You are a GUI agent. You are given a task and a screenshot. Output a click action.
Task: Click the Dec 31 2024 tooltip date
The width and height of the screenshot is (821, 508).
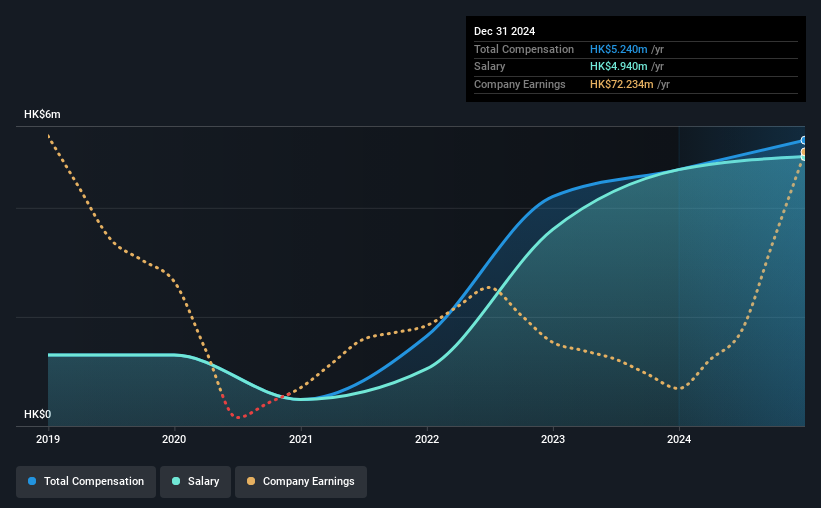pos(504,31)
